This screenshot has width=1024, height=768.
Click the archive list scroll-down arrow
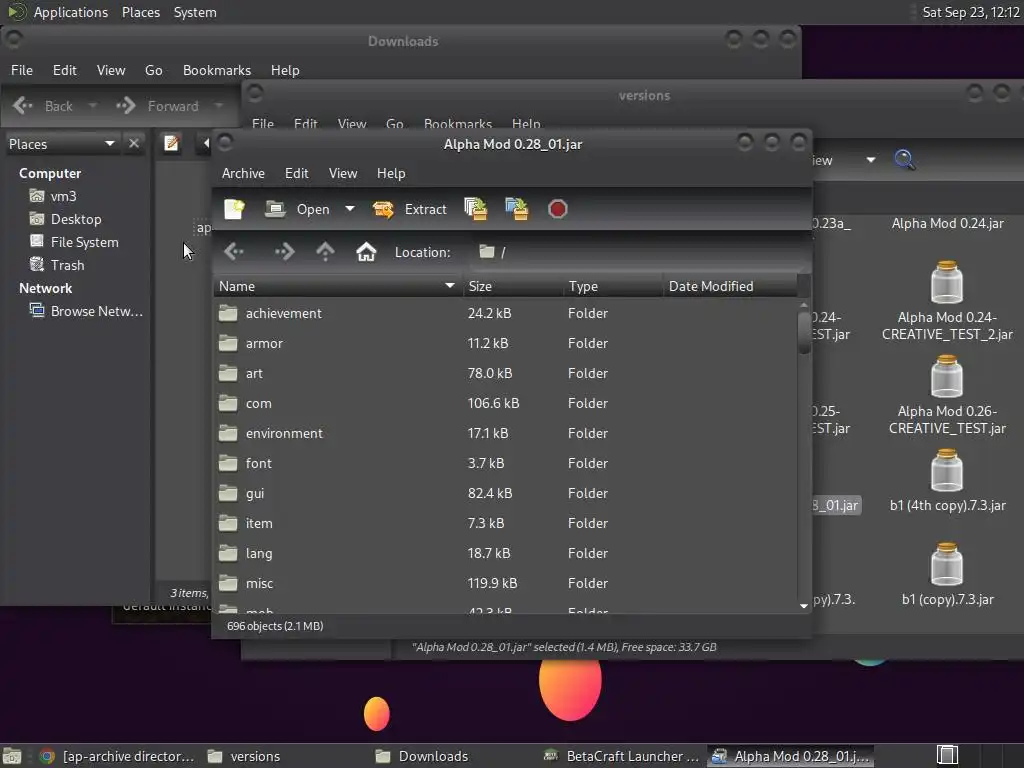[804, 606]
